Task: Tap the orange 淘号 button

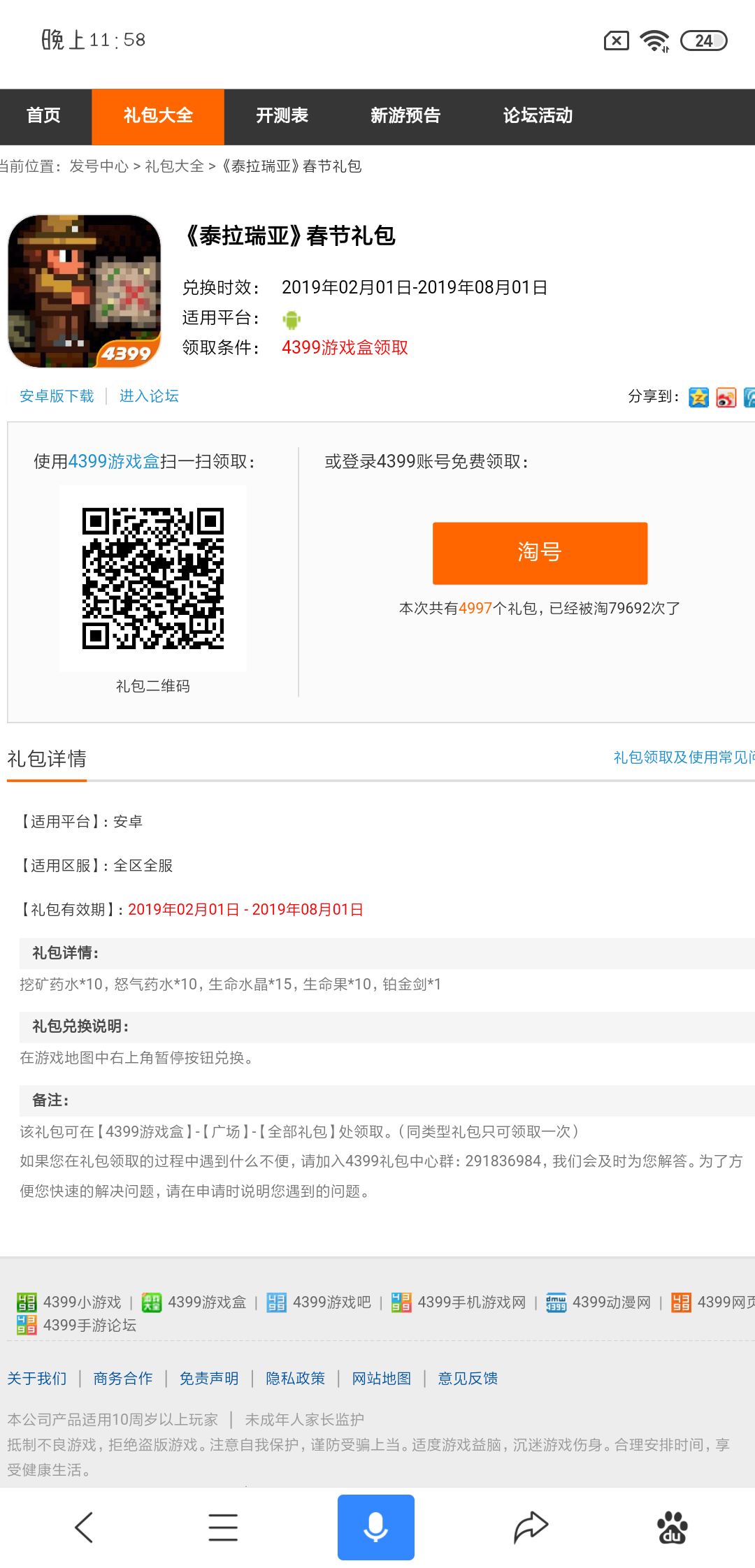Action: pyautogui.click(x=540, y=553)
